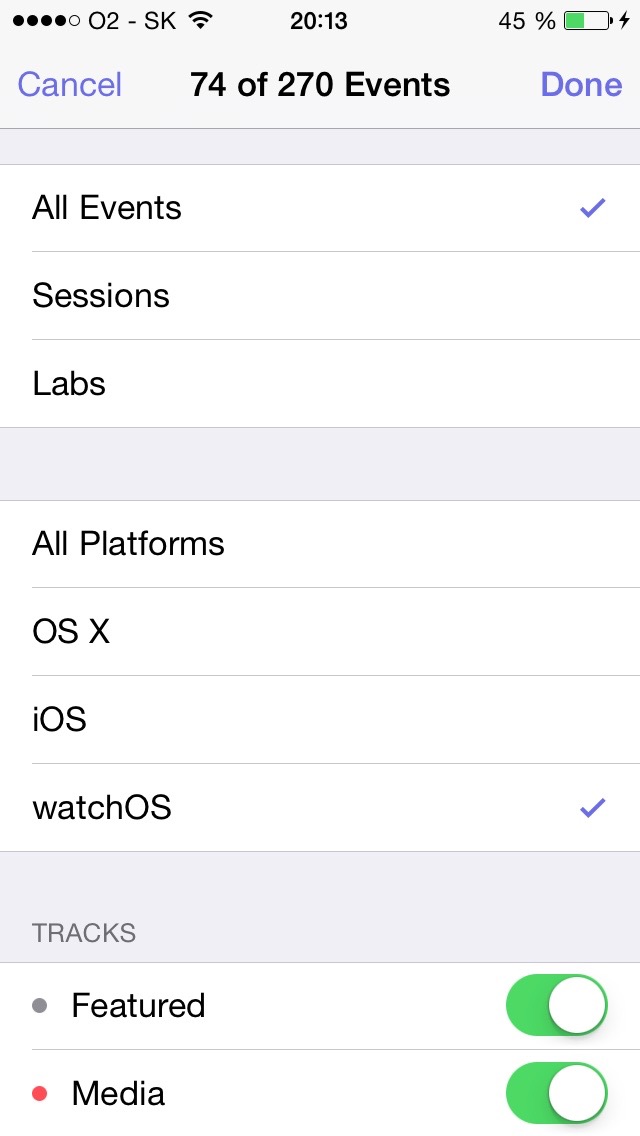Tap the checkmark beside All Events
Image resolution: width=640 pixels, height=1136 pixels.
(x=593, y=208)
